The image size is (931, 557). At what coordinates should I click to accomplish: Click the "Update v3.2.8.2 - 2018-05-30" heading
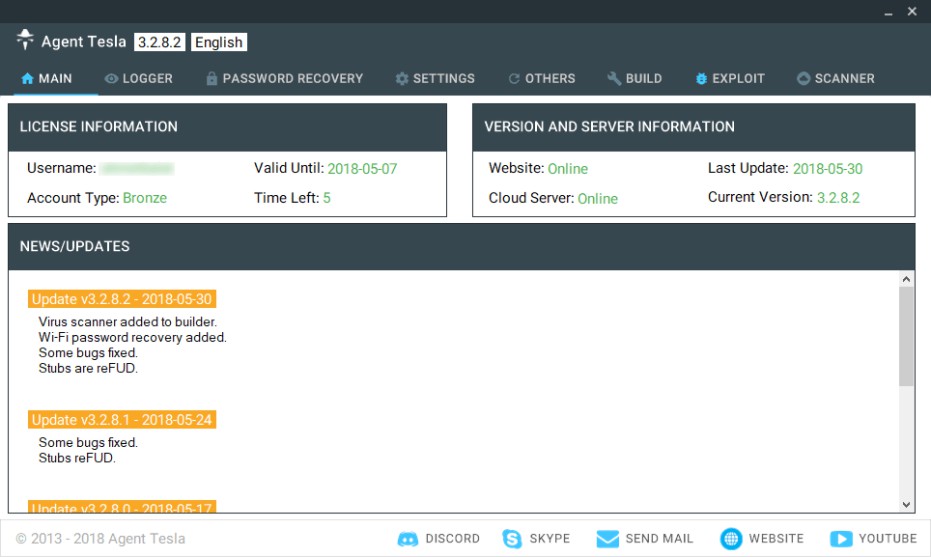(122, 299)
